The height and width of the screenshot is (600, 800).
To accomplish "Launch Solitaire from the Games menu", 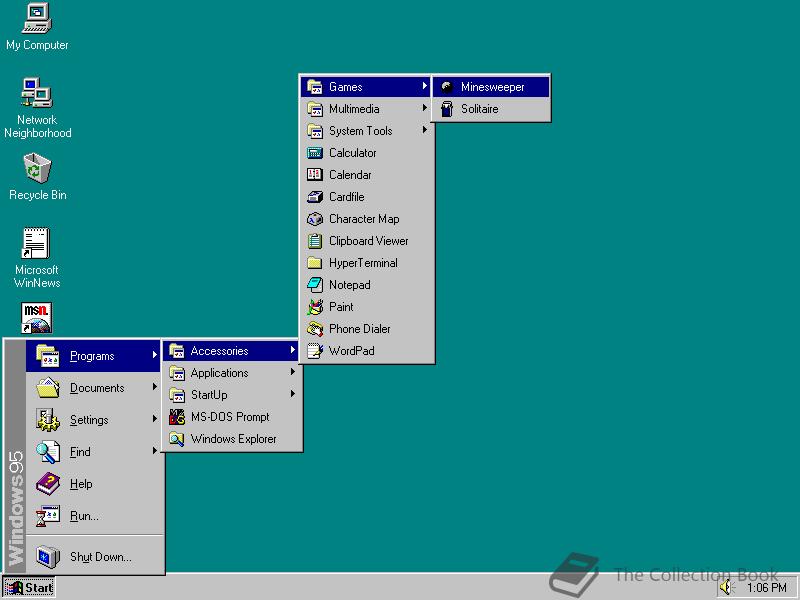I will pos(491,109).
